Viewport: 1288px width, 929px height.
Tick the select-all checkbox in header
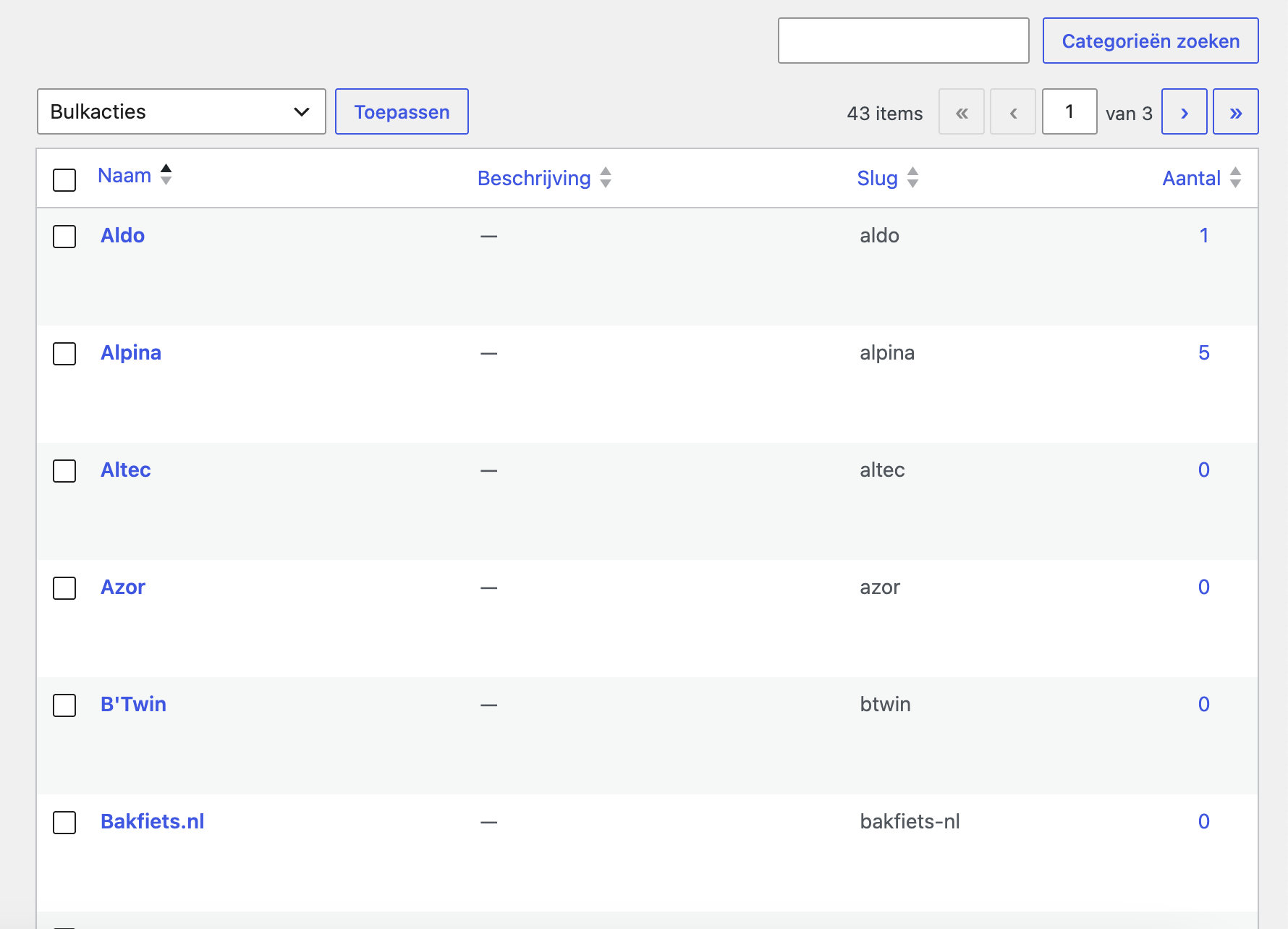(x=64, y=180)
